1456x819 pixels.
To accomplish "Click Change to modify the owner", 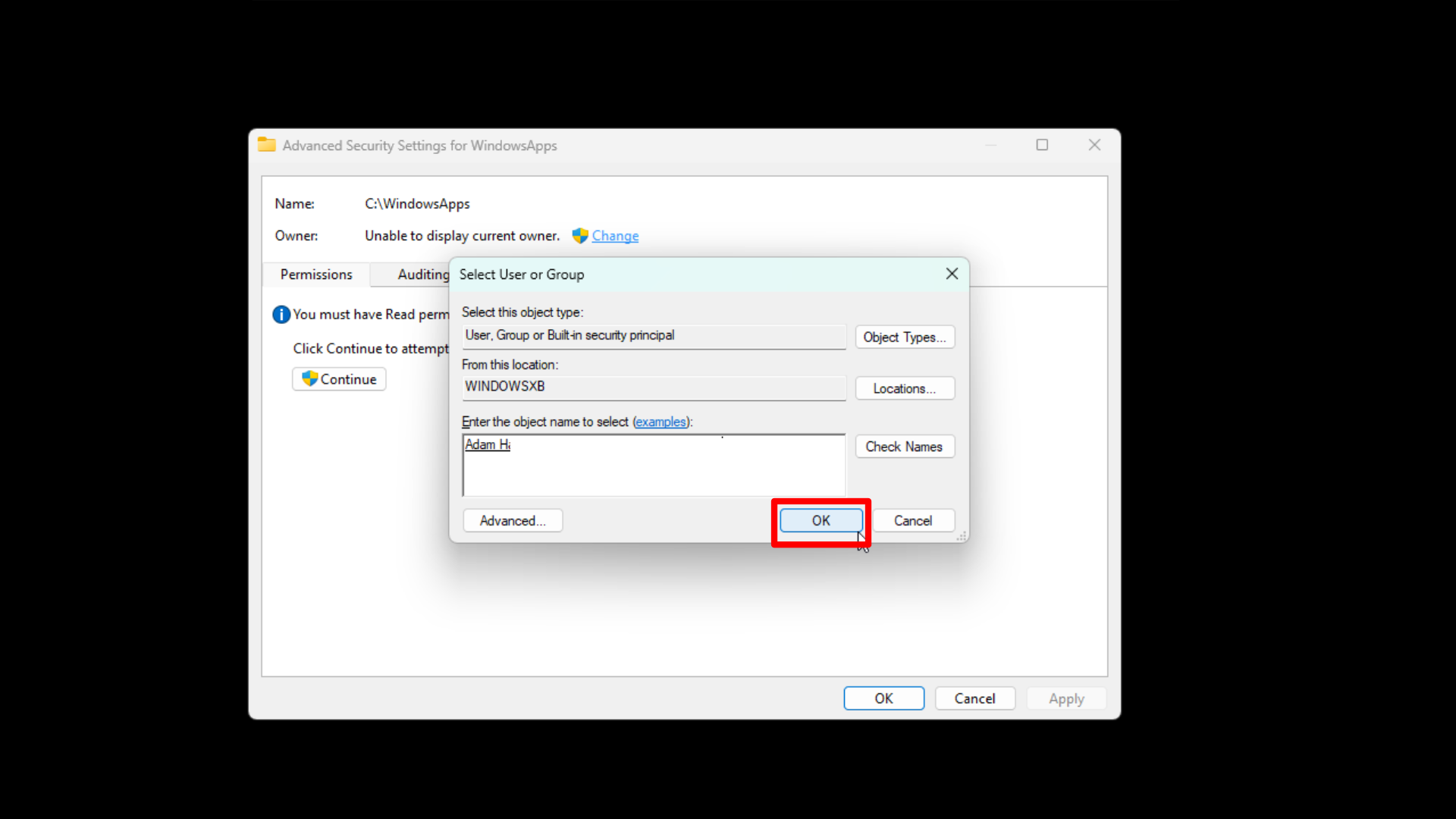I will [614, 236].
